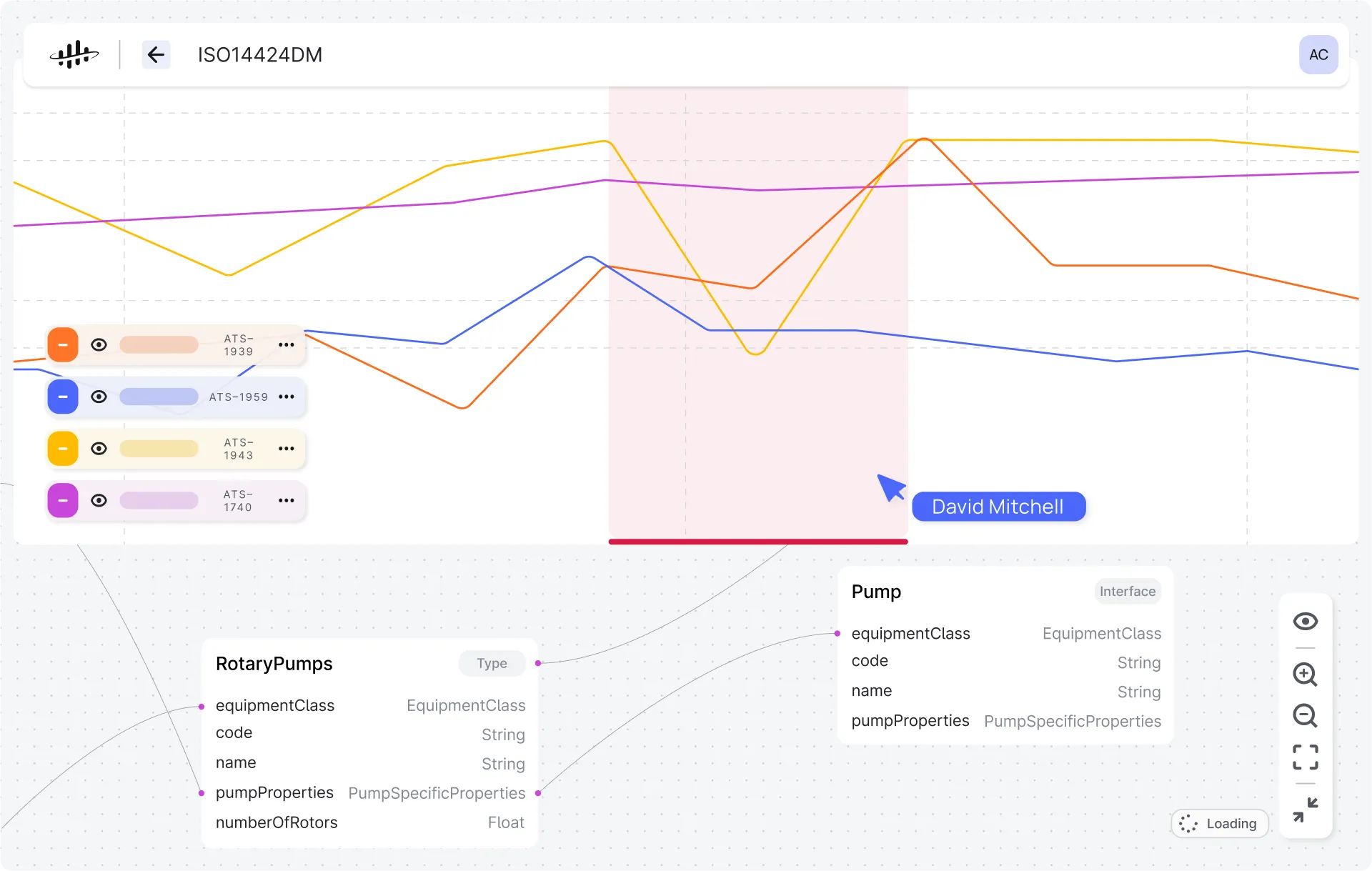Click the red timeline range marker

point(757,542)
